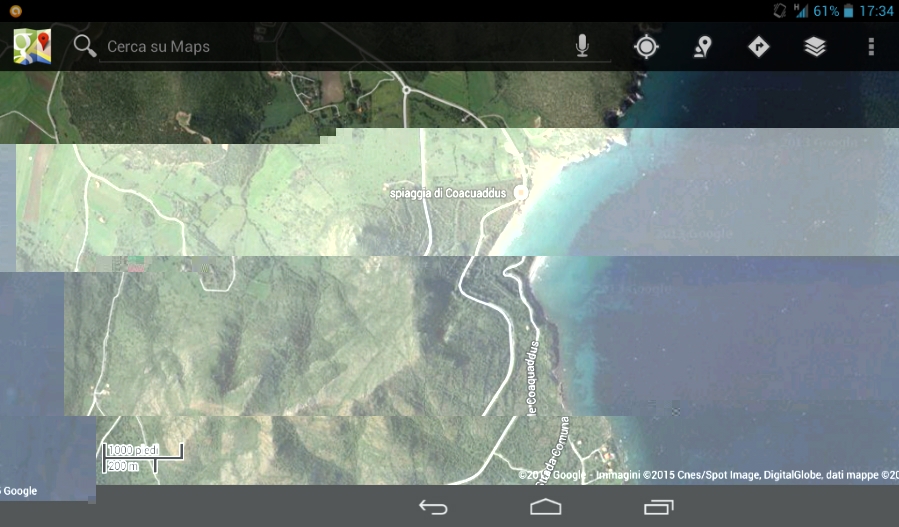Tap the Google copyright attribution text
Screen dimensions: 899x527
(x=708, y=475)
